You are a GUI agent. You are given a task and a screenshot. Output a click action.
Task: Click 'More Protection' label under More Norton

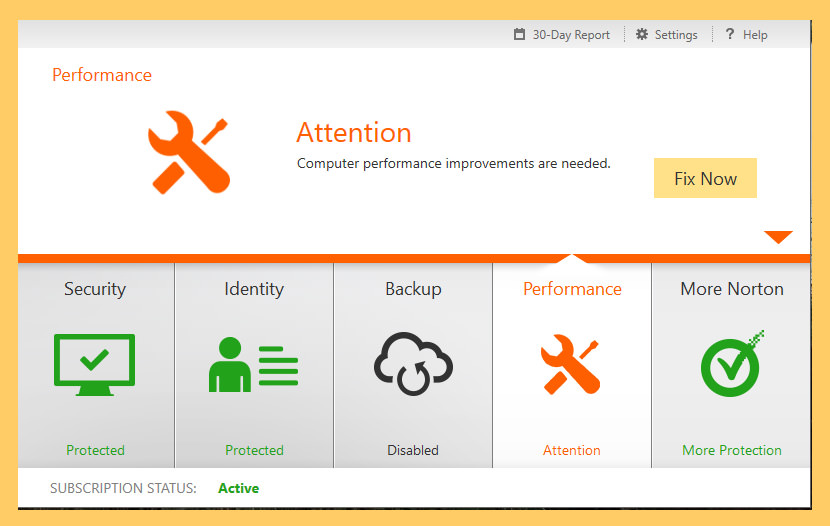coord(732,450)
